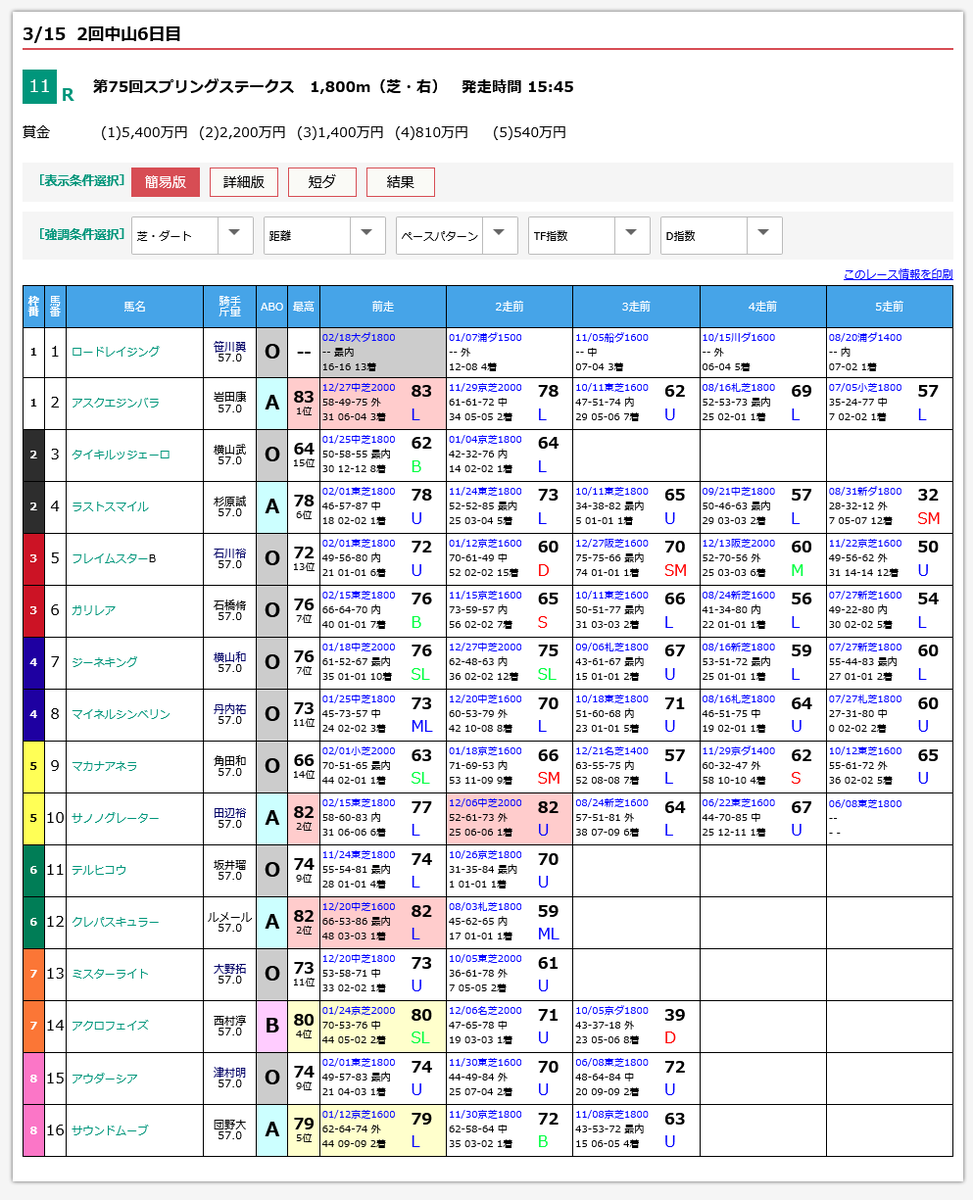Screen dimensions: 973x1200
Task: Switch to the 詳細版 tab
Action: pyautogui.click(x=244, y=182)
